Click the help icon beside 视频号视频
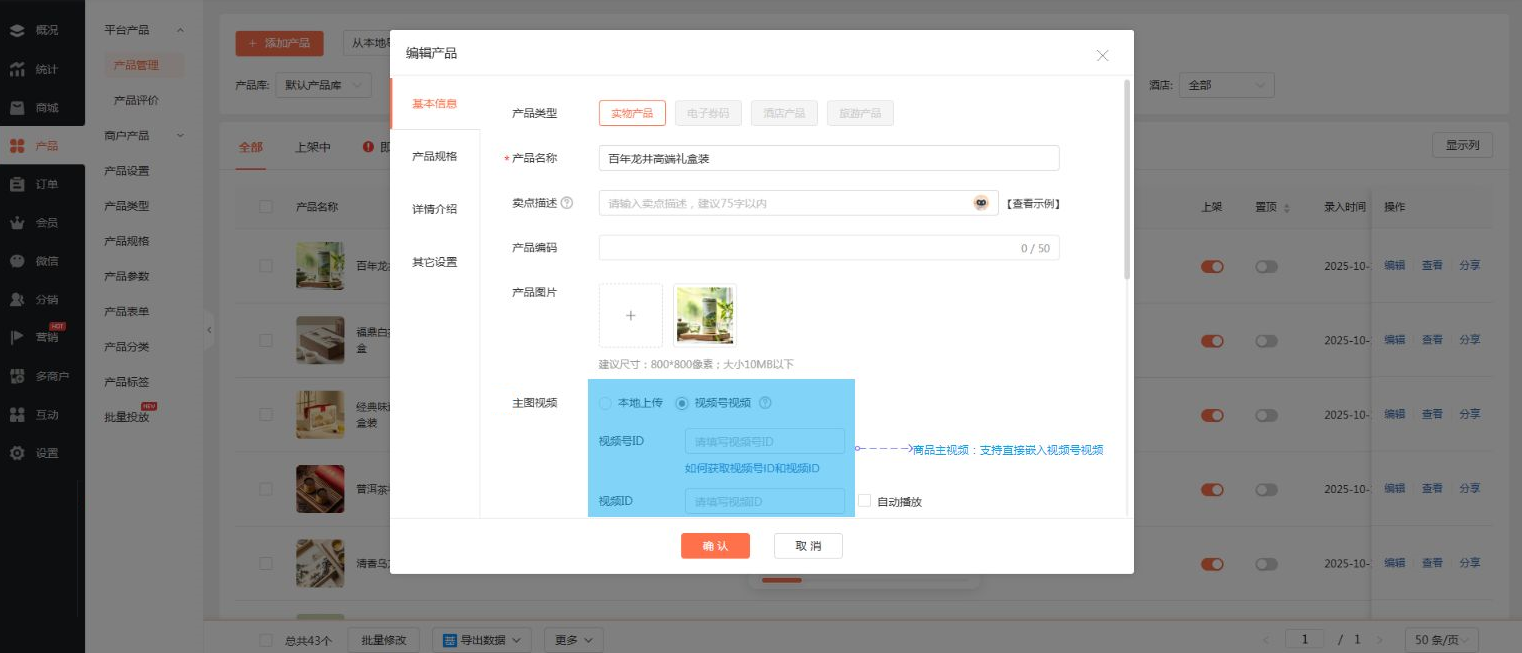 765,403
